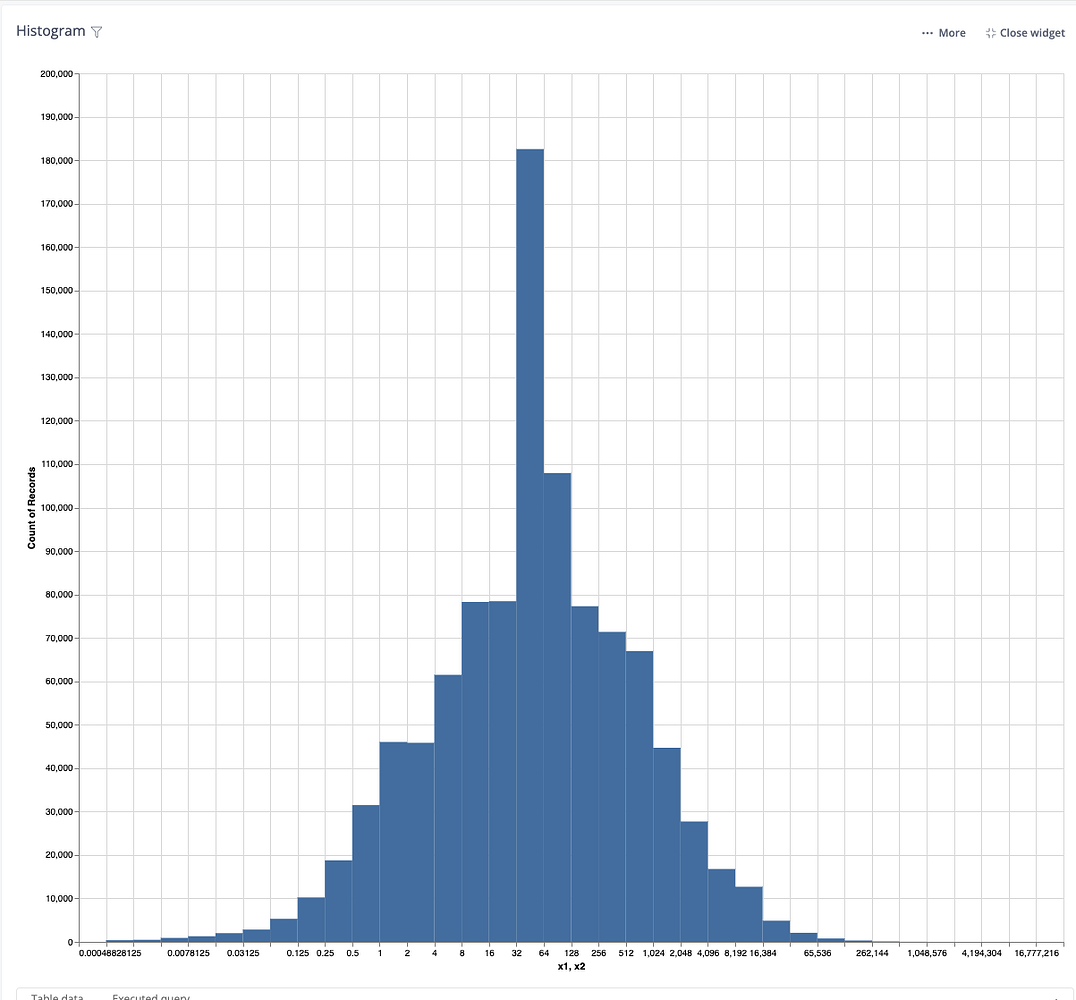Click the histogram bar at 2
1076x1000 pixels.
tap(419, 840)
